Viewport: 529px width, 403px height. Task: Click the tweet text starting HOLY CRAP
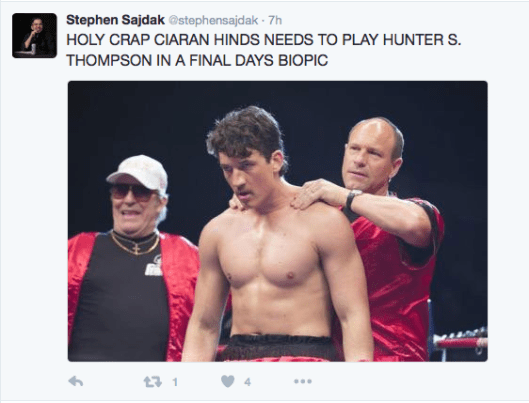pyautogui.click(x=263, y=50)
